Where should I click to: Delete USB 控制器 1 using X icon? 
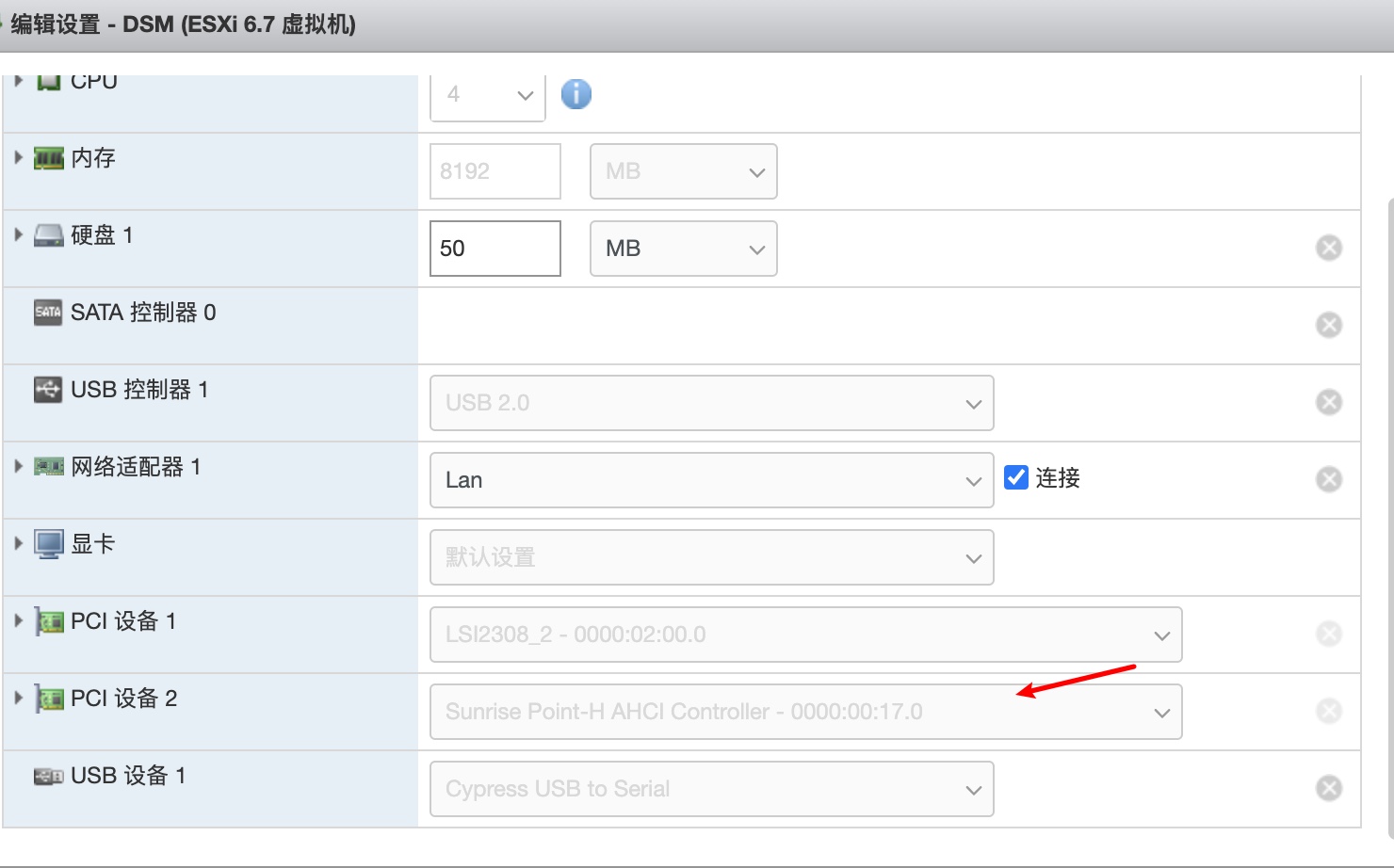(1328, 402)
